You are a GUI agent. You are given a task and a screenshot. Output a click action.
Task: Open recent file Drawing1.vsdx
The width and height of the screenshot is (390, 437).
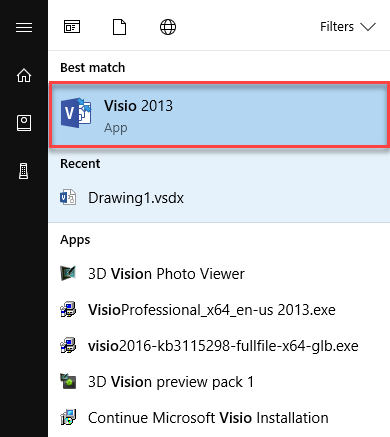pos(219,198)
